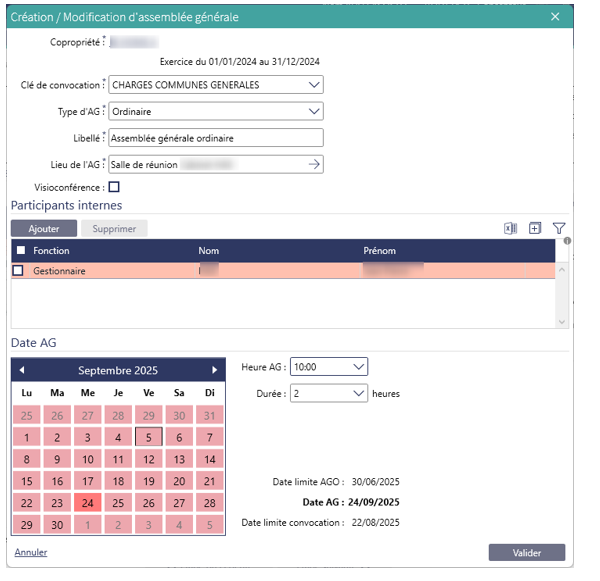This screenshot has height=581, width=600.
Task: Click the Annuler link
Action: (30, 552)
